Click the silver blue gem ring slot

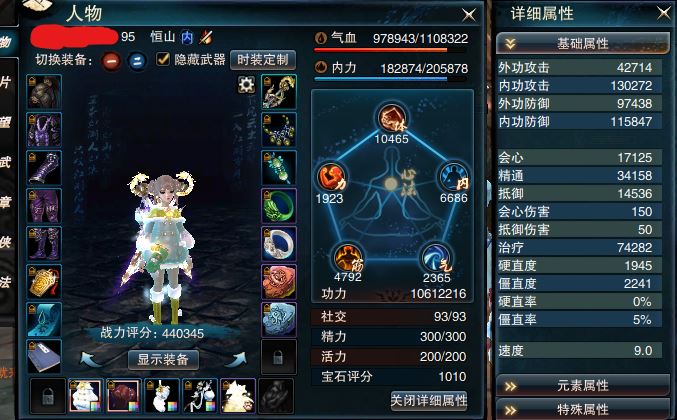(279, 244)
